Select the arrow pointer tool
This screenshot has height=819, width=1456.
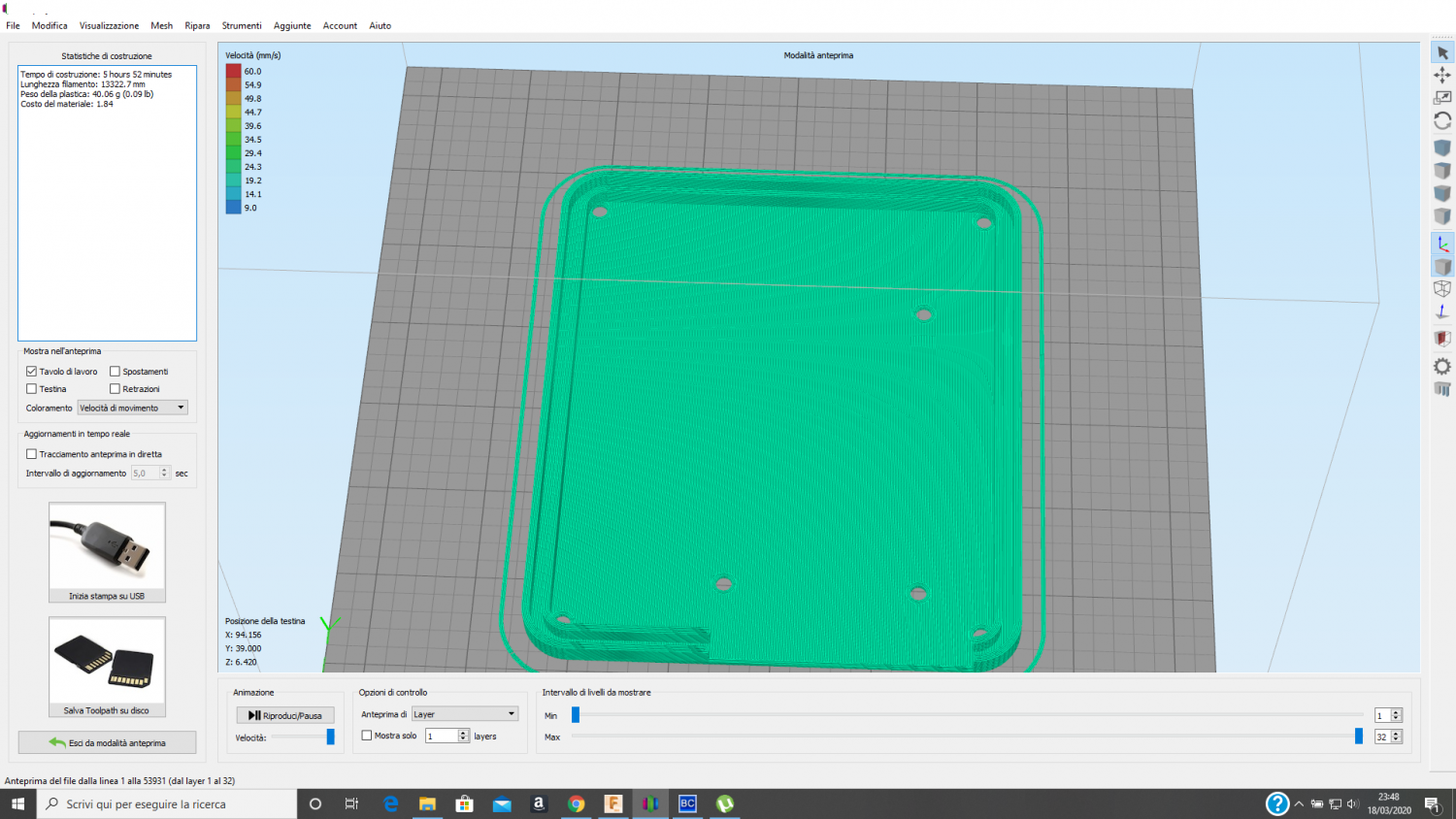point(1442,52)
